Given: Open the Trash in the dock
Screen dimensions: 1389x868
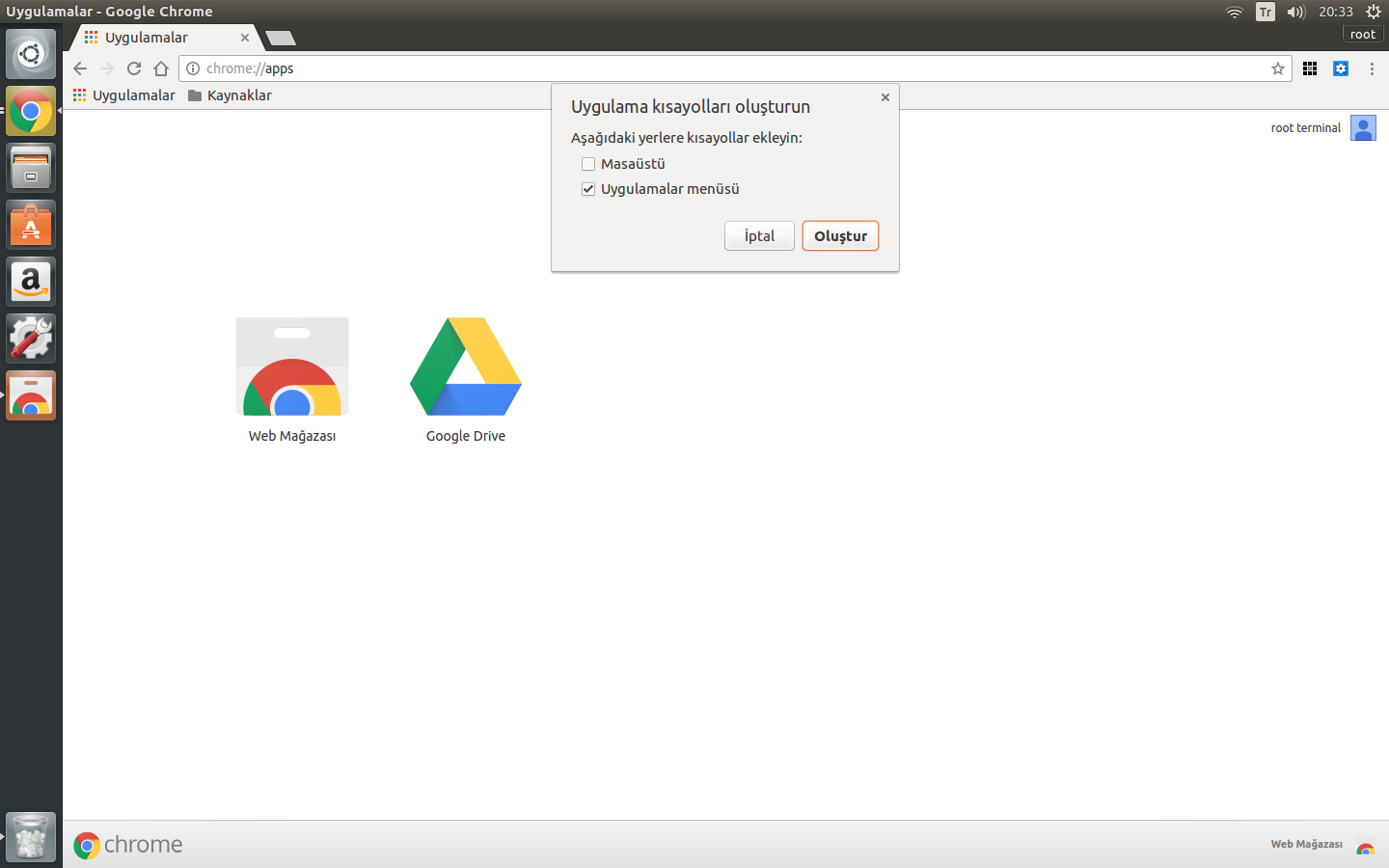Looking at the screenshot, I should [x=31, y=837].
